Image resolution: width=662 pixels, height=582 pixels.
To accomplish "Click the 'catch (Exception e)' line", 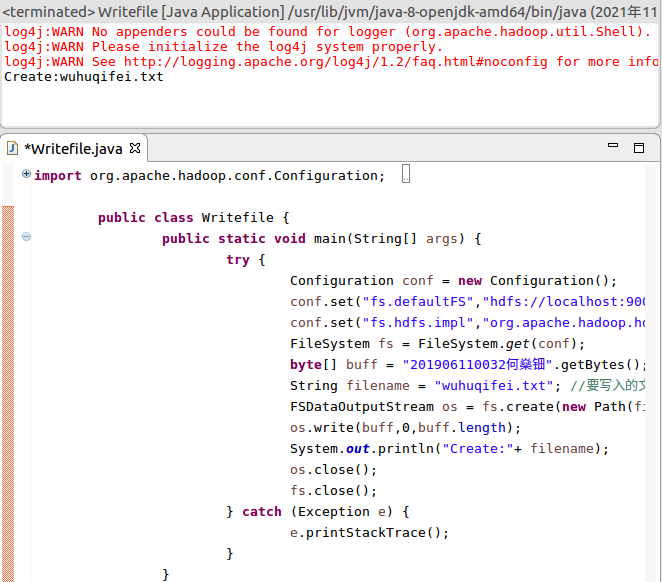I will coord(317,512).
